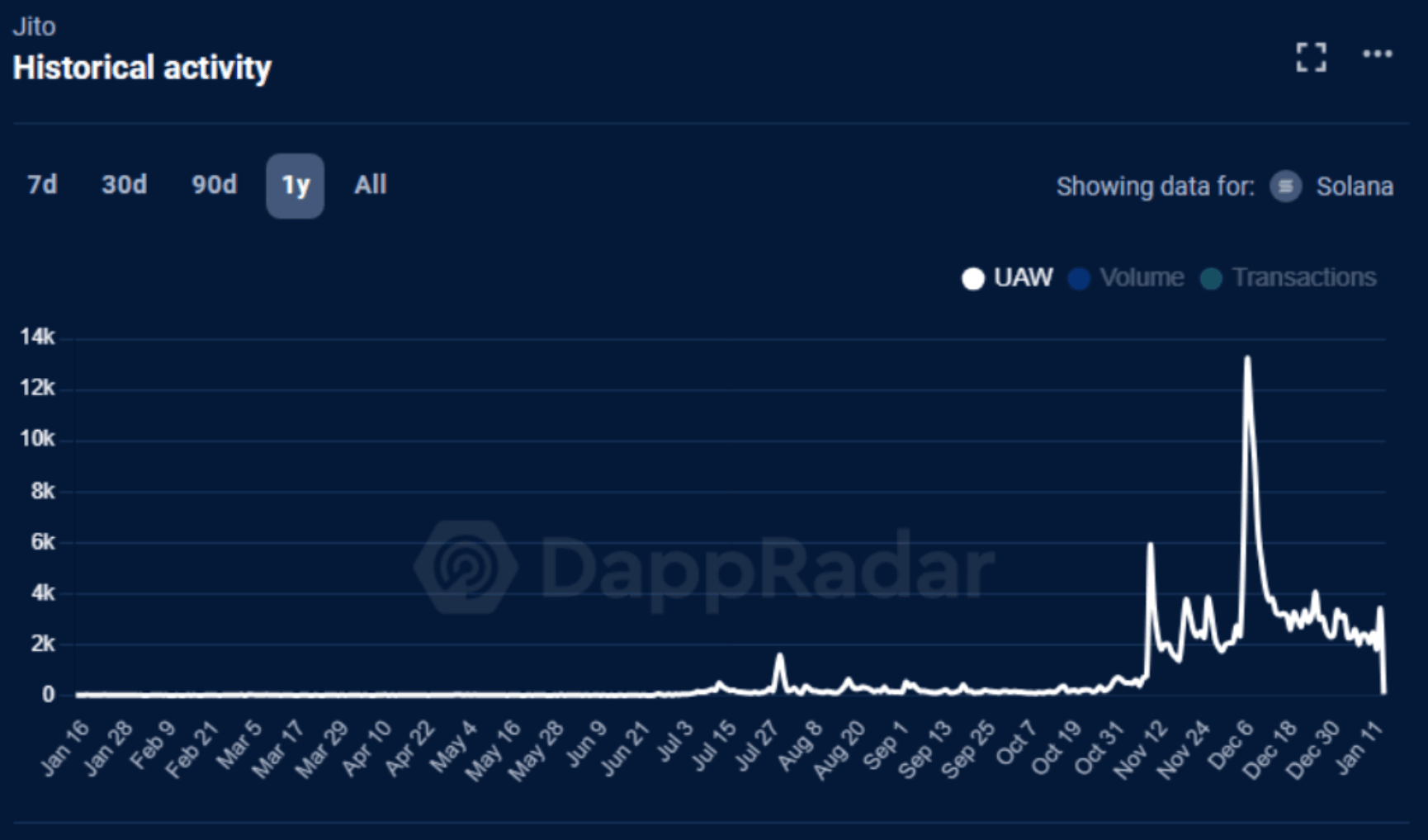Open the chart in fullscreen mode

[1311, 57]
